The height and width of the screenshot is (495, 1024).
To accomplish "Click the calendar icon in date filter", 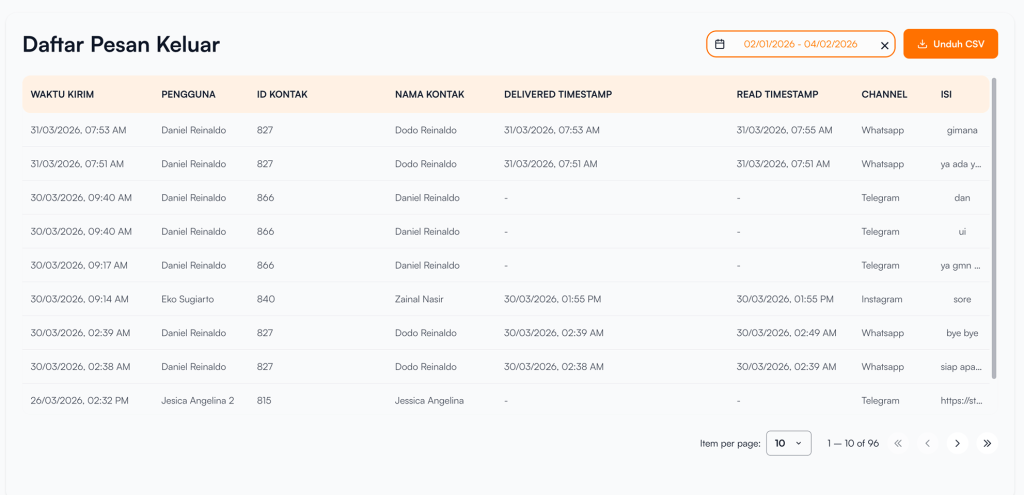I will point(720,44).
